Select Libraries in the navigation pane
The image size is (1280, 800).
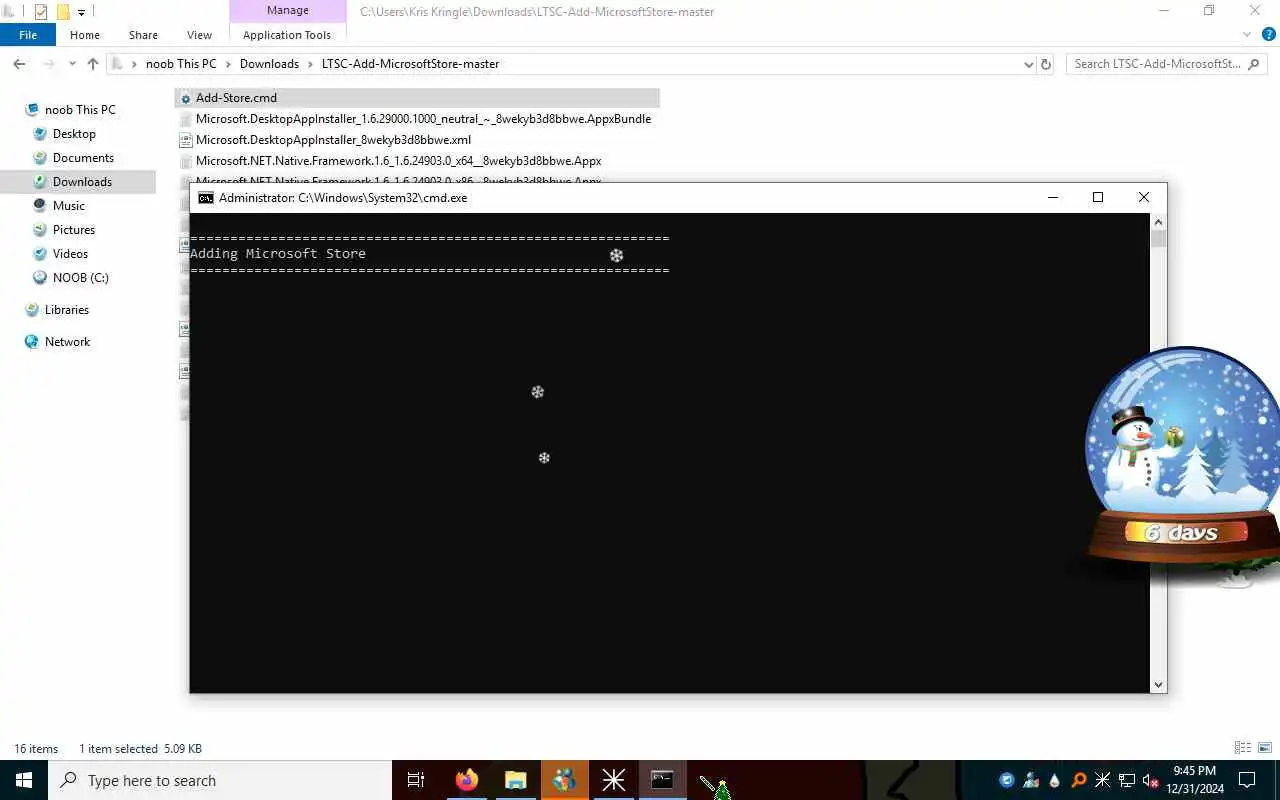tap(66, 310)
